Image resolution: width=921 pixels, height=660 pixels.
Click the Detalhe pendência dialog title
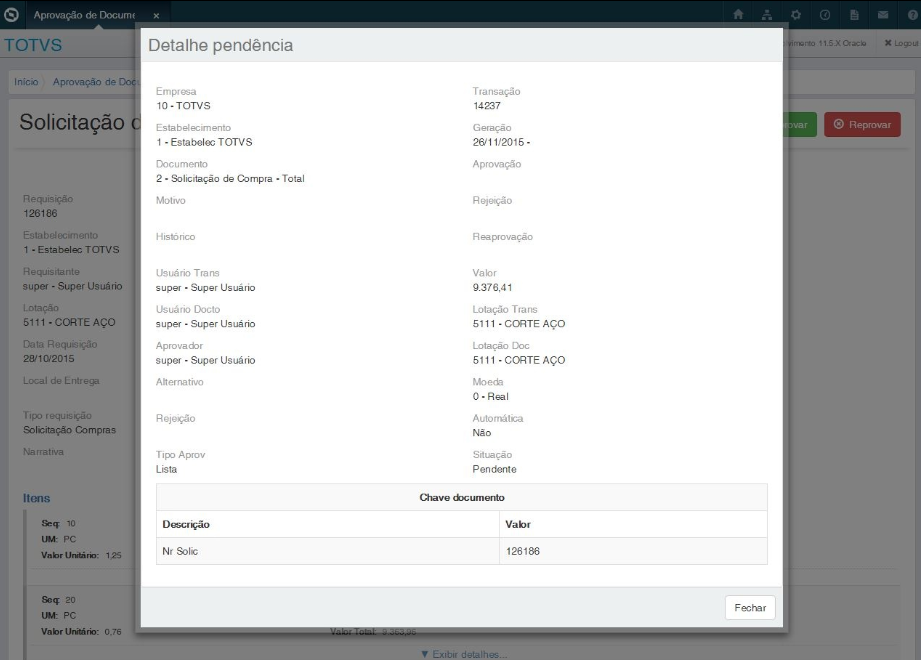tap(220, 45)
